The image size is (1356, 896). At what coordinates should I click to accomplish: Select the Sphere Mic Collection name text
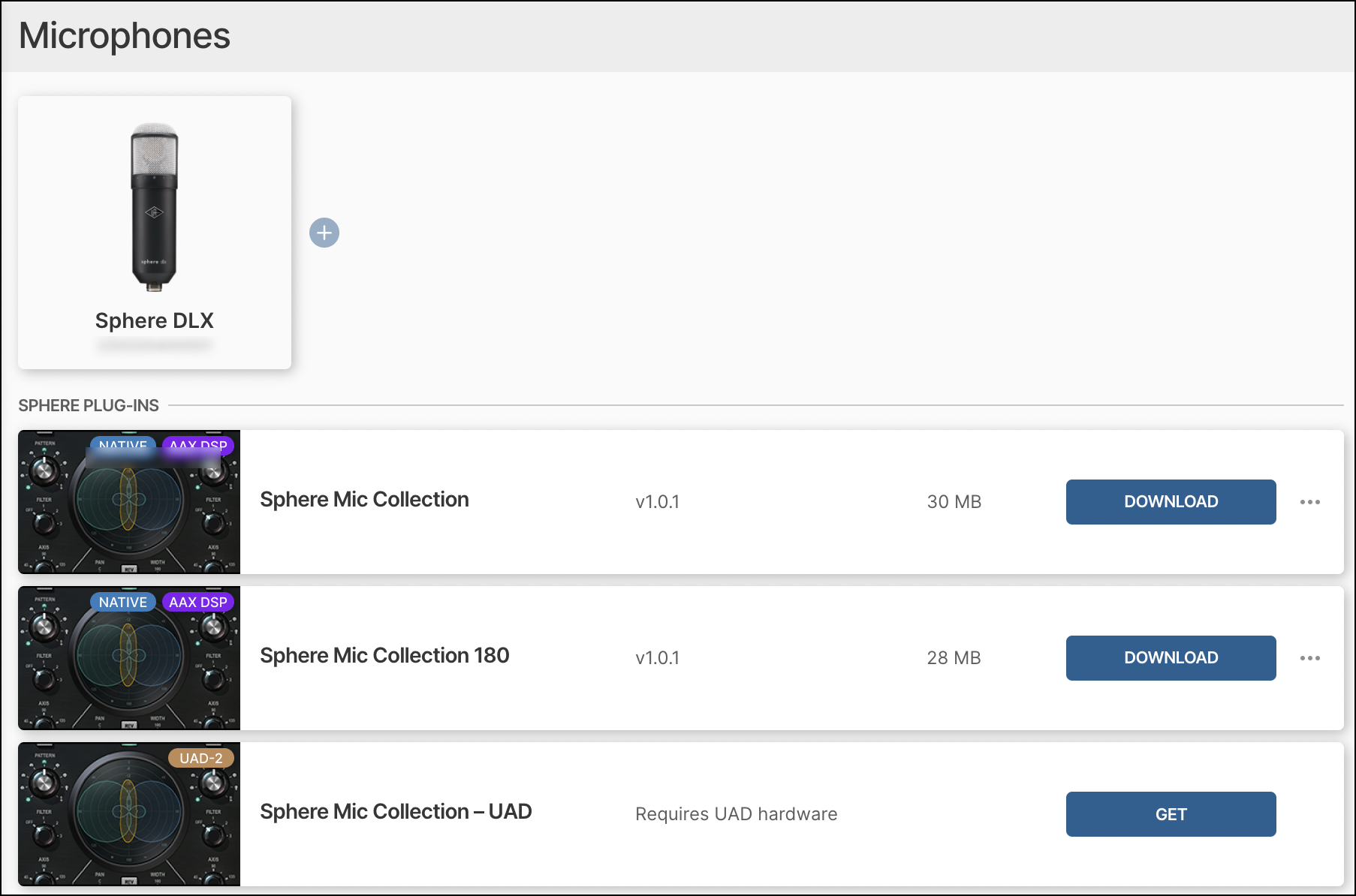click(x=364, y=500)
